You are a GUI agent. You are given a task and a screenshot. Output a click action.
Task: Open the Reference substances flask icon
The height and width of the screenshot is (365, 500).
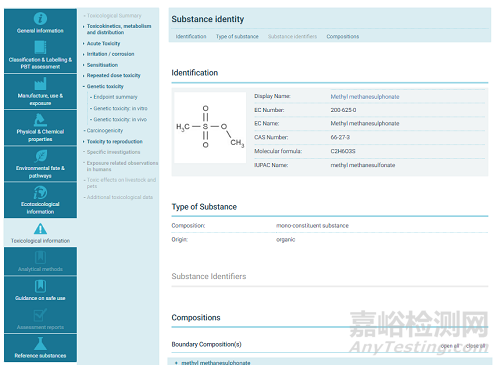(x=40, y=343)
